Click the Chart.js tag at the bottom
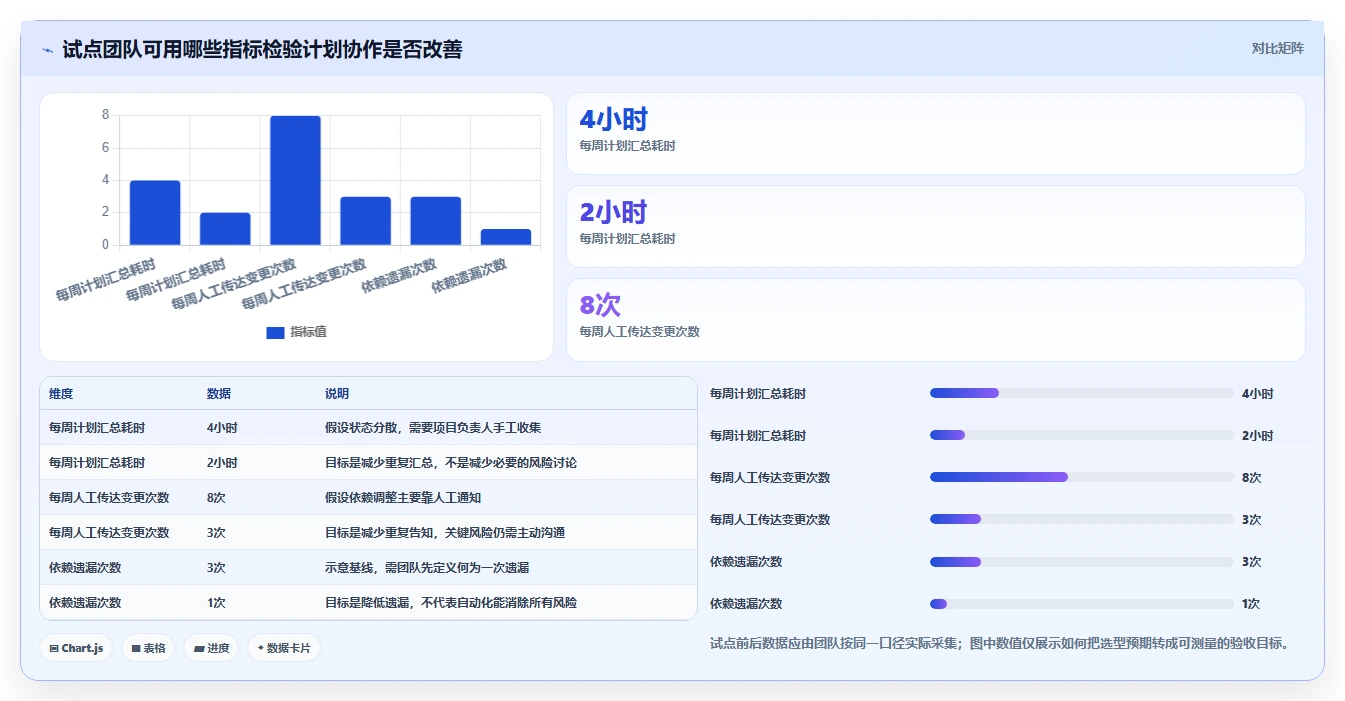1345x701 pixels. point(77,648)
